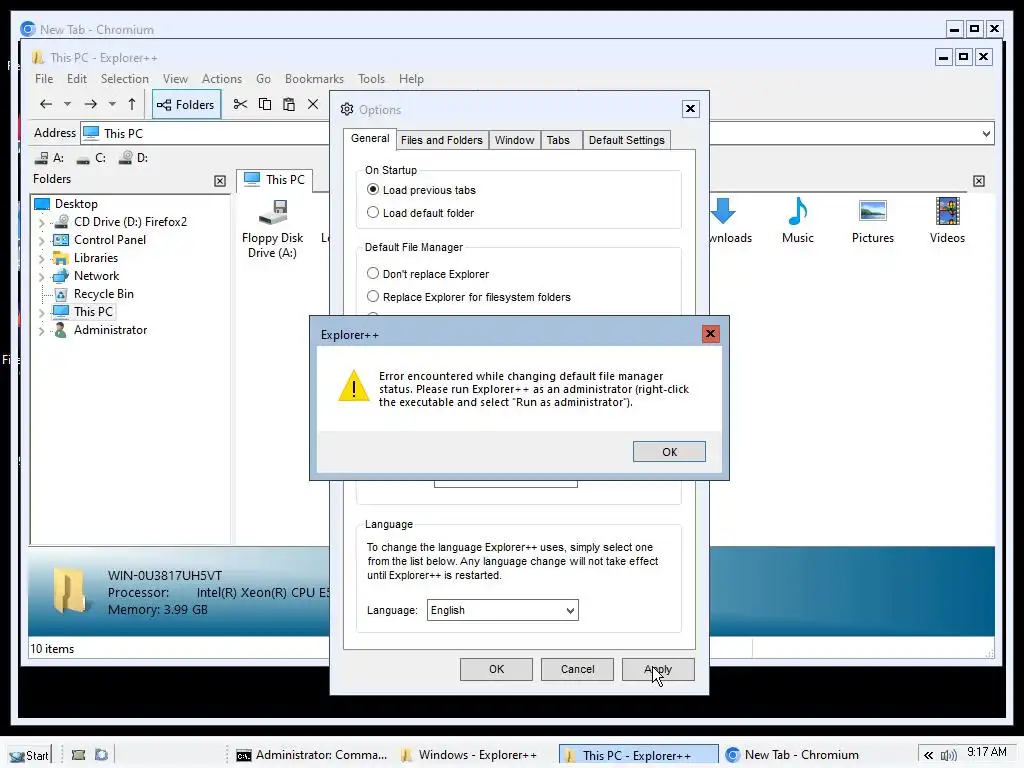Expand the Network tree node

[41, 277]
